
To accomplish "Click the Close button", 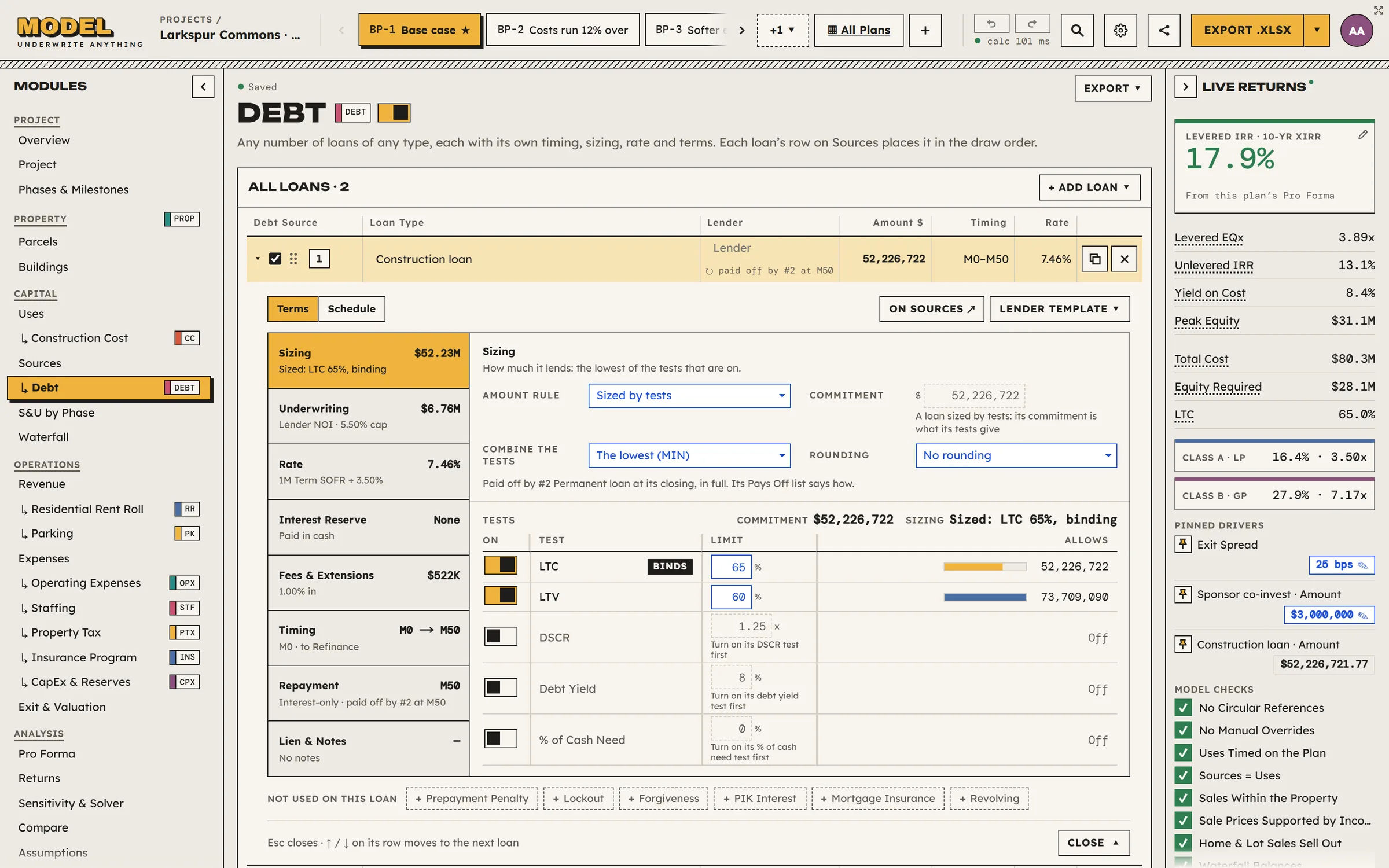I will (1093, 843).
